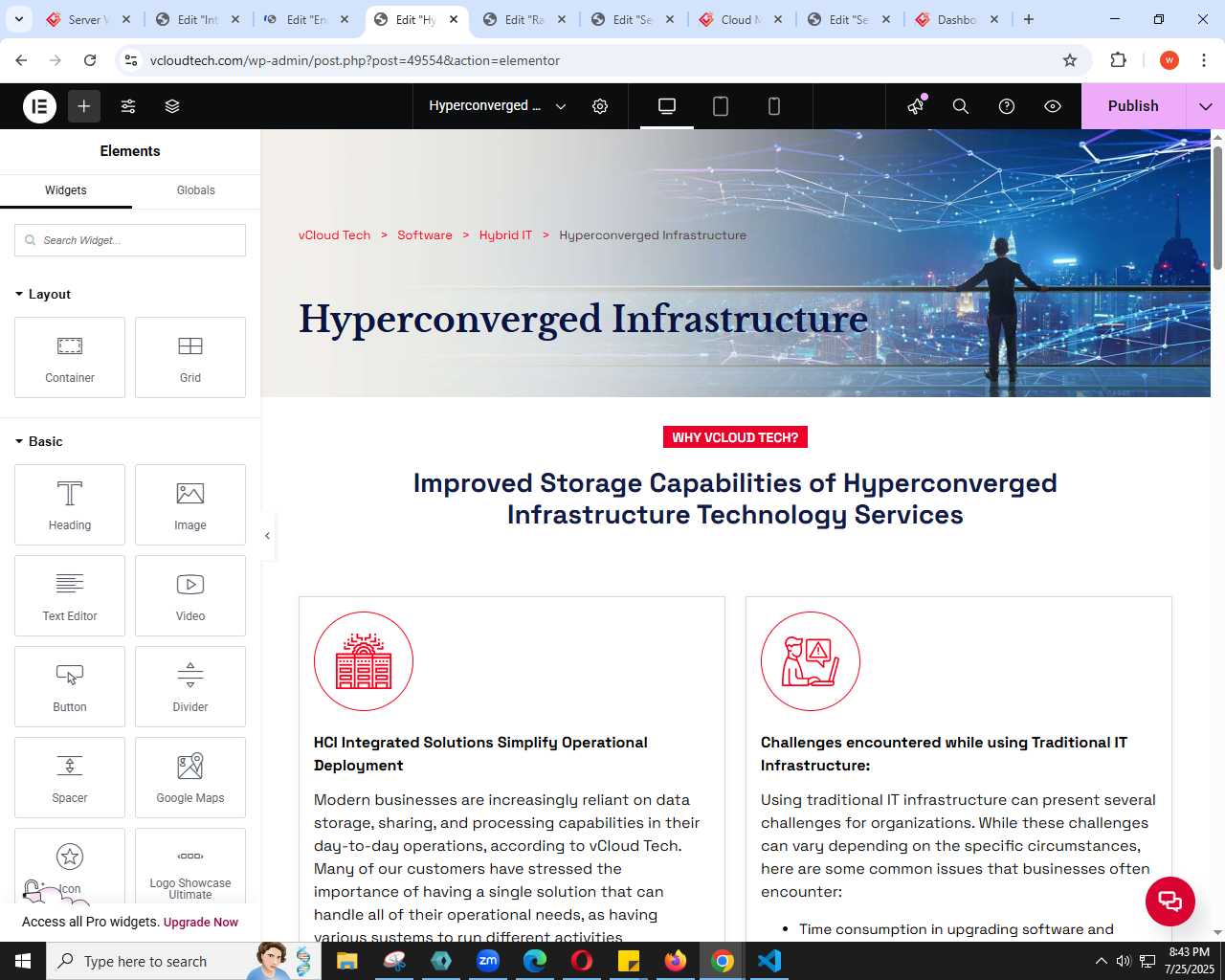Select the Container widget
This screenshot has height=980, width=1225.
coord(70,357)
